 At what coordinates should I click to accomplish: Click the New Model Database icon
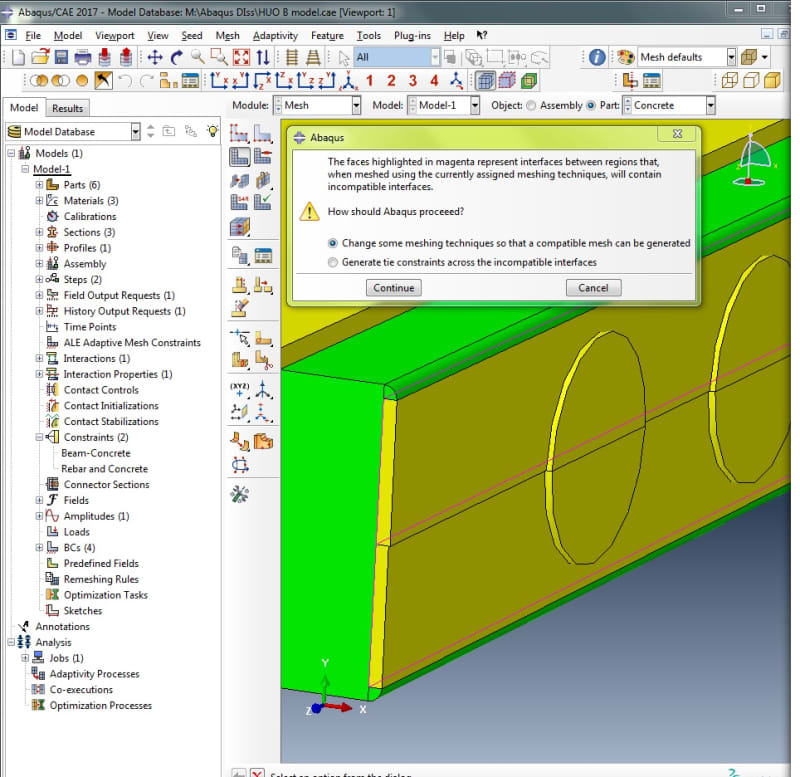tap(18, 57)
